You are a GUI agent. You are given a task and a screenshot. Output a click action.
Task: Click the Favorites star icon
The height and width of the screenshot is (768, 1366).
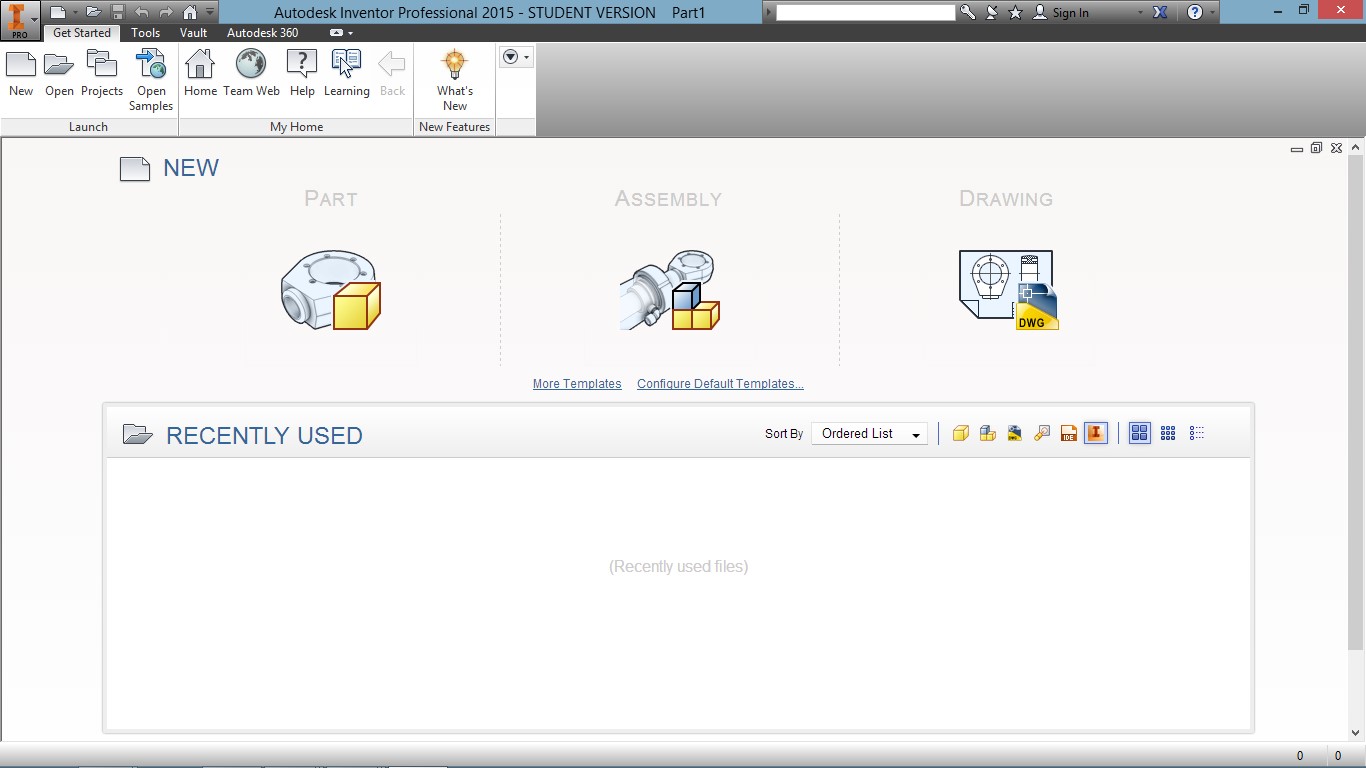pyautogui.click(x=1016, y=12)
